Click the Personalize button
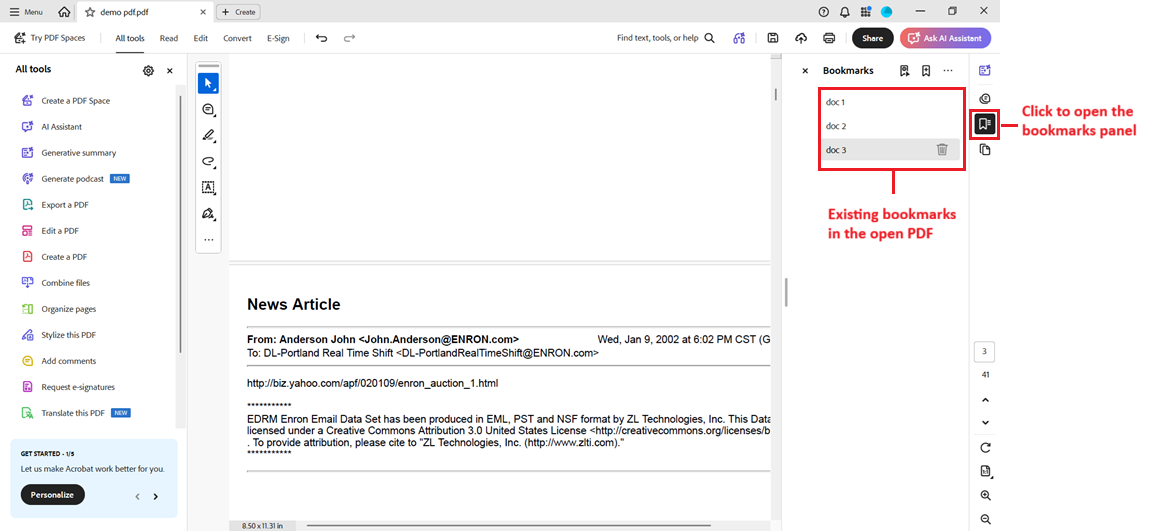 (x=53, y=495)
